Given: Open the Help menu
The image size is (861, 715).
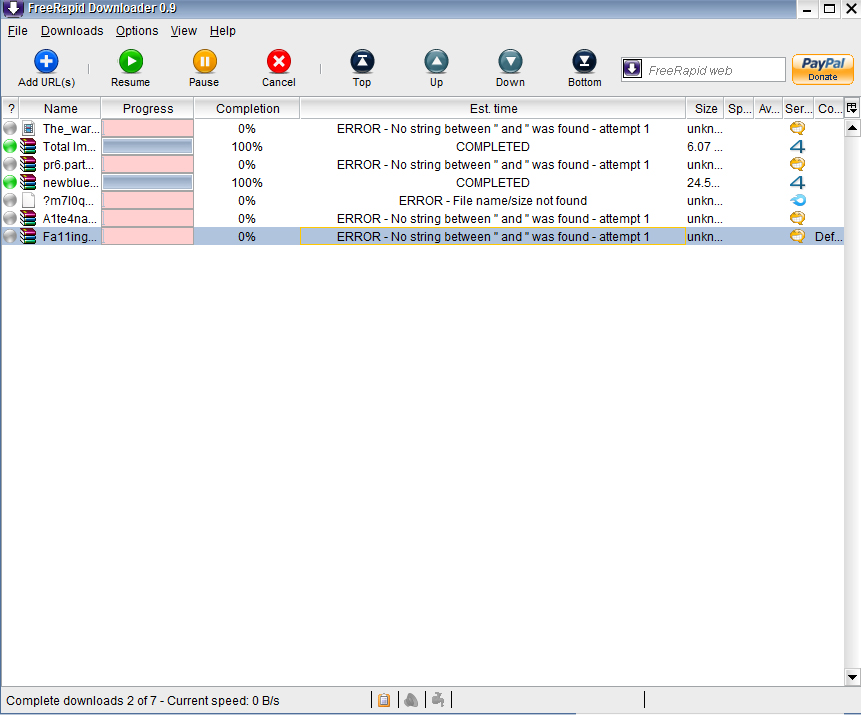Looking at the screenshot, I should click(223, 31).
